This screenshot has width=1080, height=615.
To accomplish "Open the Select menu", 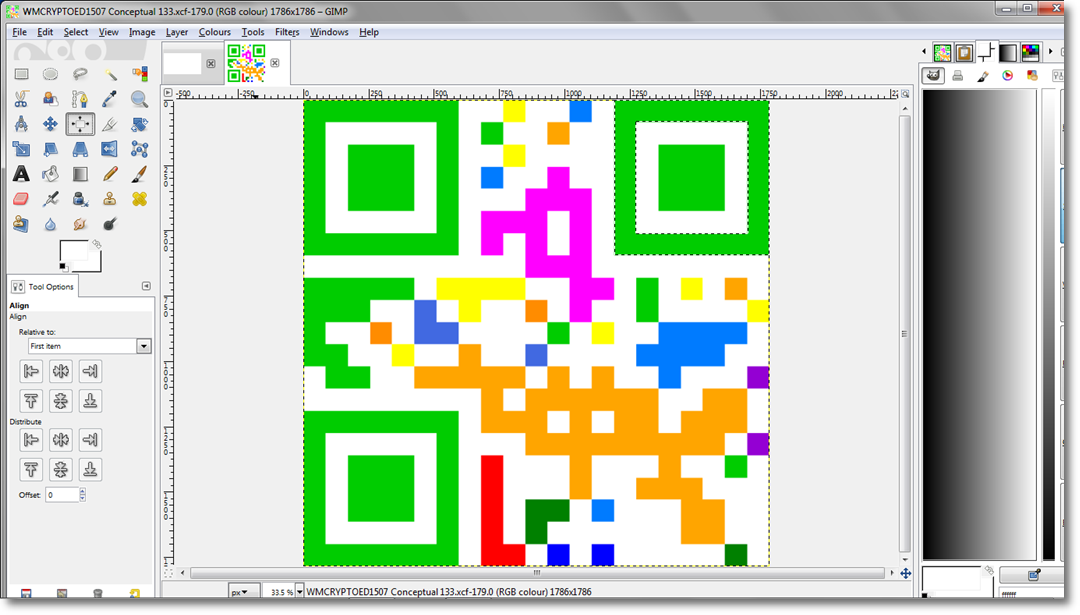I will tap(76, 32).
